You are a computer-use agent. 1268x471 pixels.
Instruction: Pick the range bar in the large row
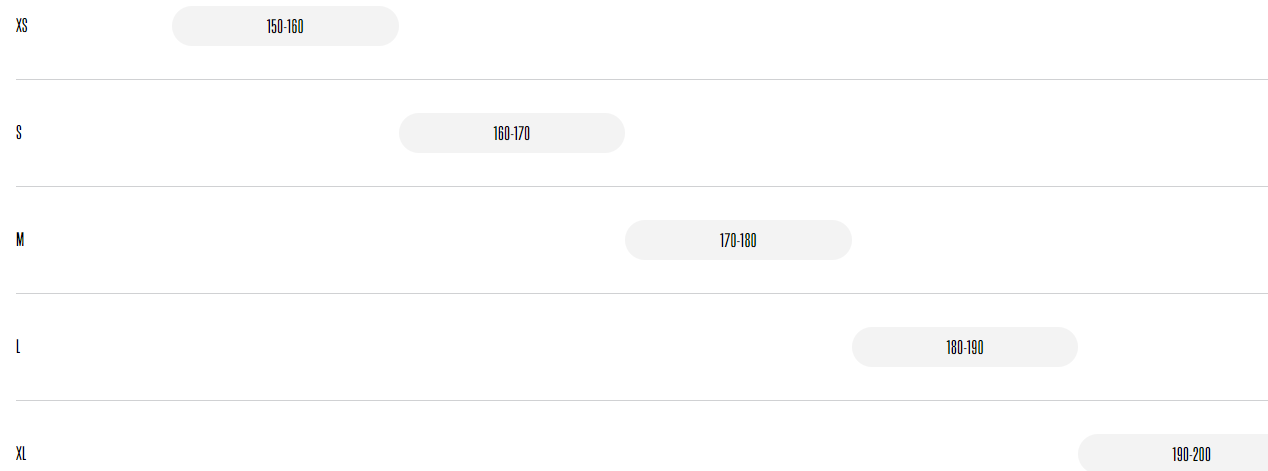pos(965,347)
